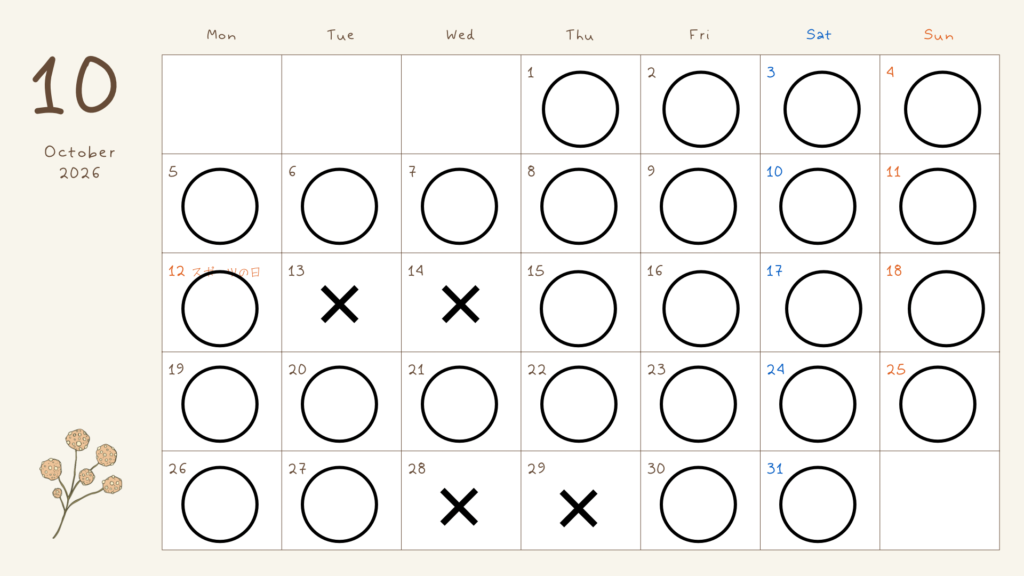Click the X mark on October 14

click(460, 304)
